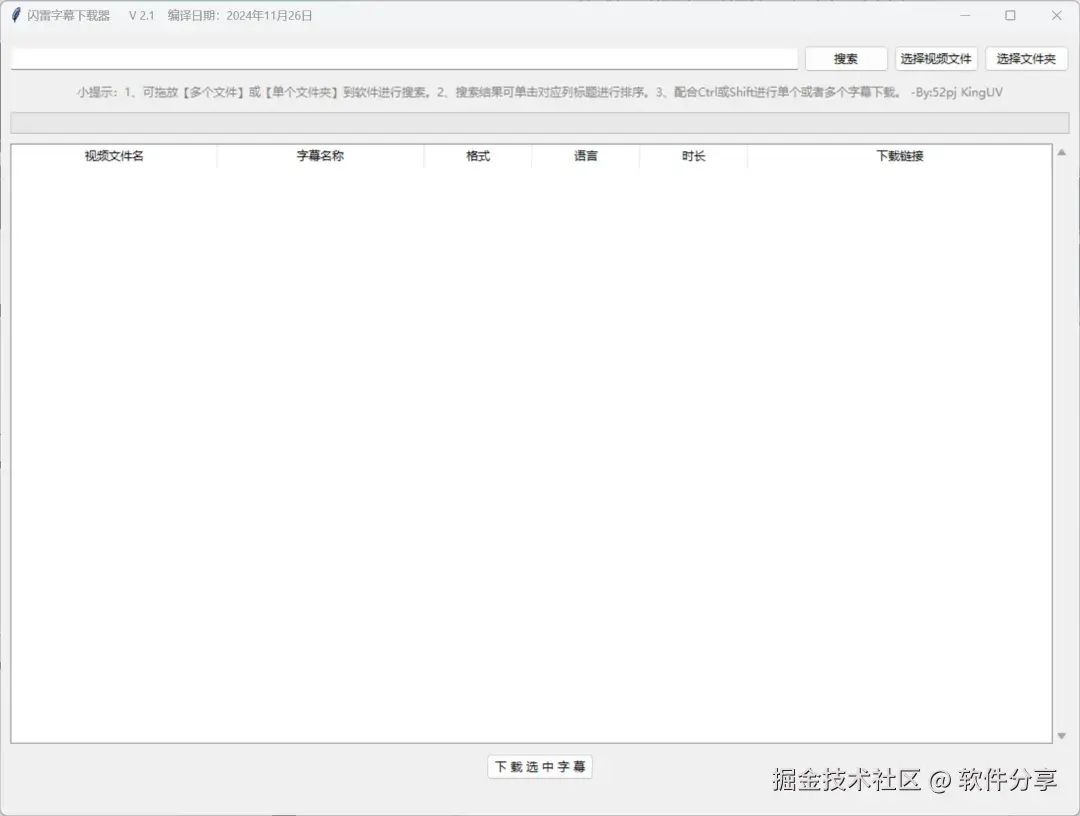Click the 选择视频文件 button
The width and height of the screenshot is (1080, 816).
(936, 58)
